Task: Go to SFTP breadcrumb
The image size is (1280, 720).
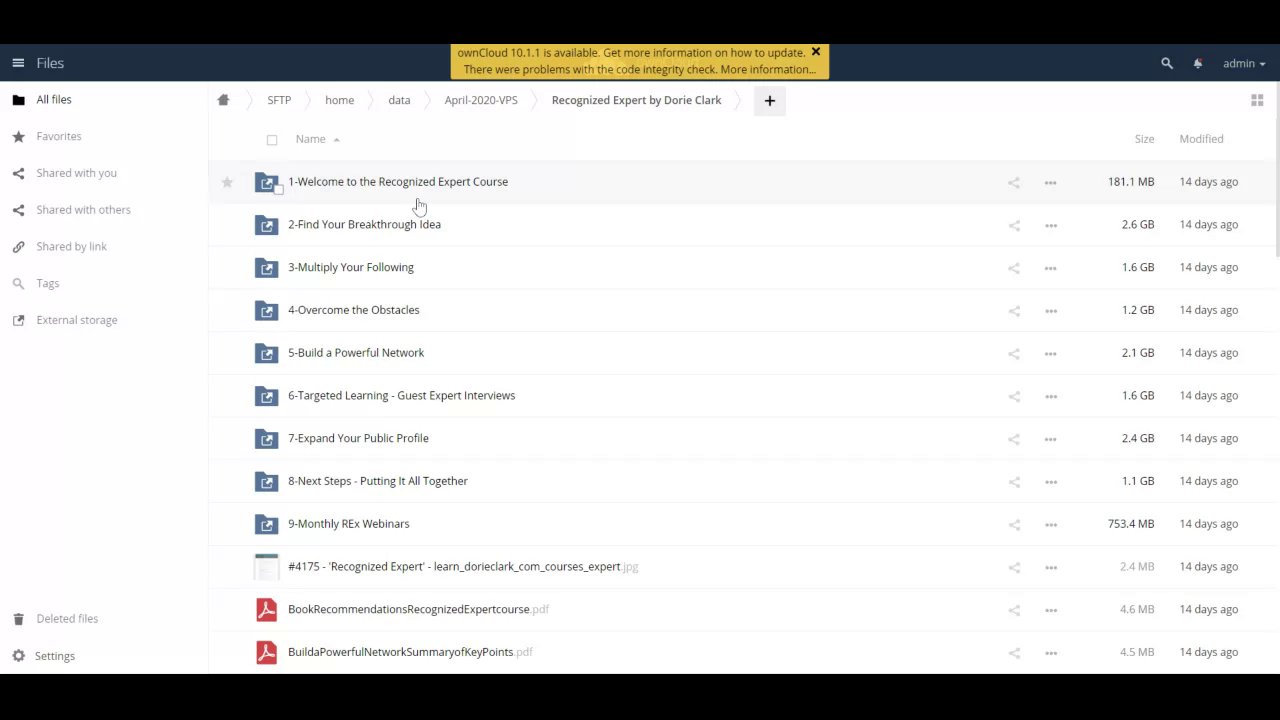Action: tap(279, 100)
